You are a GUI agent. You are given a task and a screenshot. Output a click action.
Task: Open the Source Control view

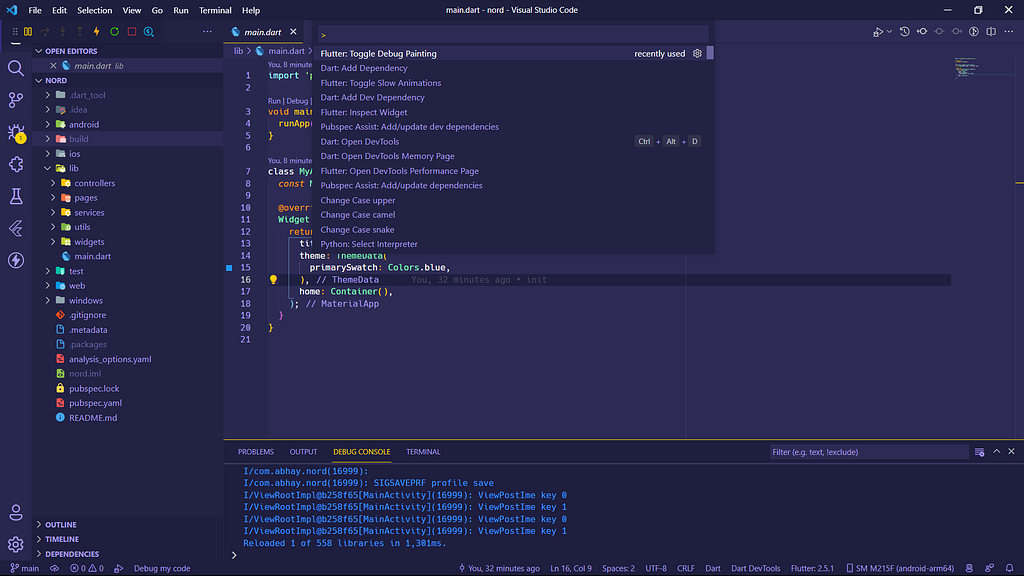coord(16,100)
